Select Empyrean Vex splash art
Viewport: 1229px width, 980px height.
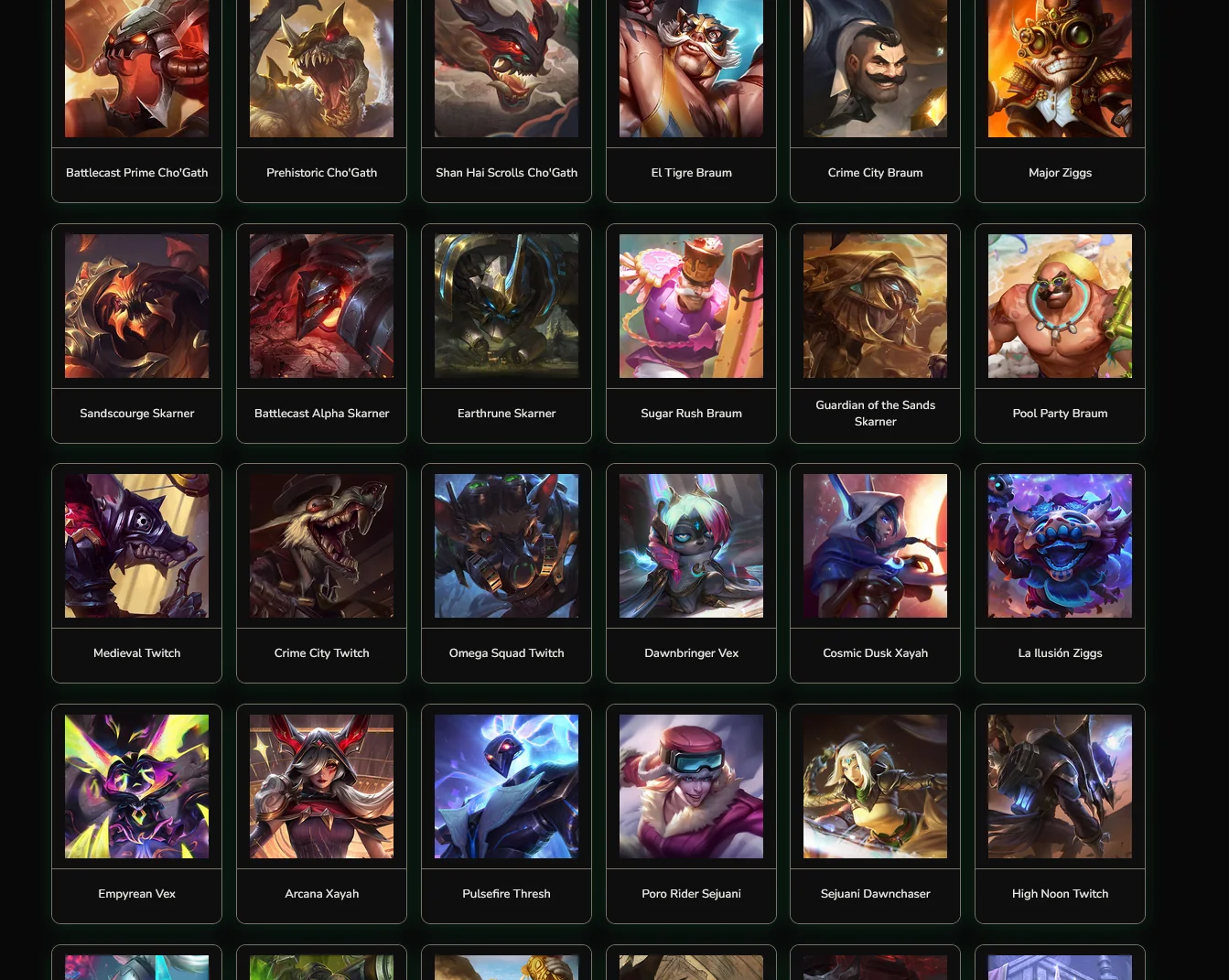point(136,786)
